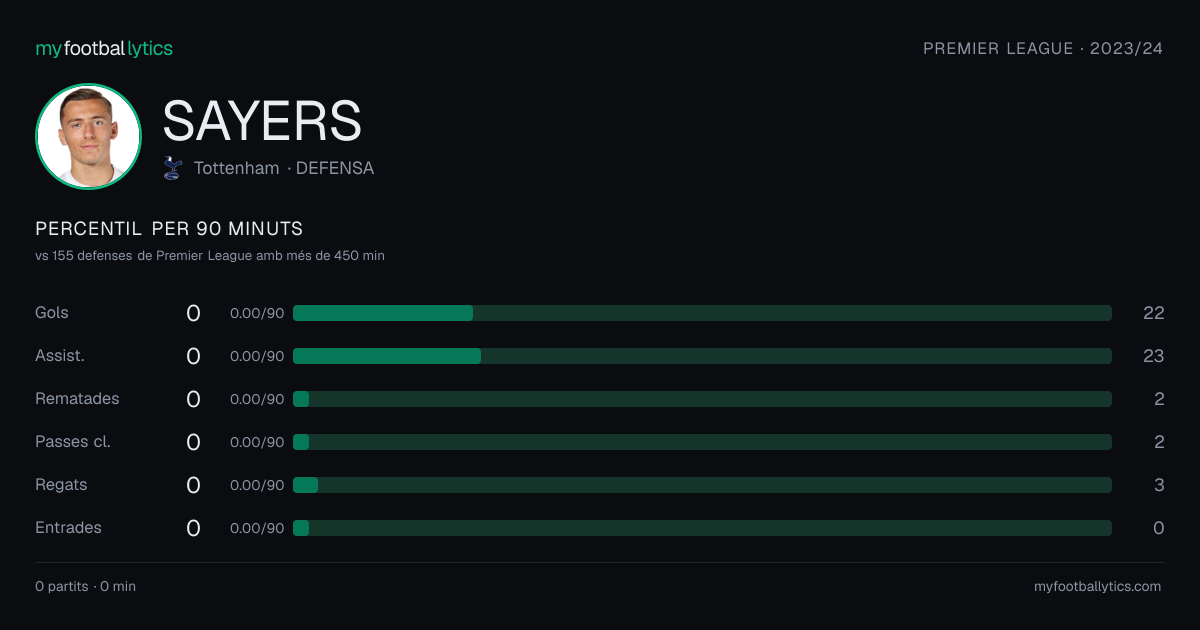Screen dimensions: 1200x630
Task: Click the Regats percentile bar
Action: 702,485
